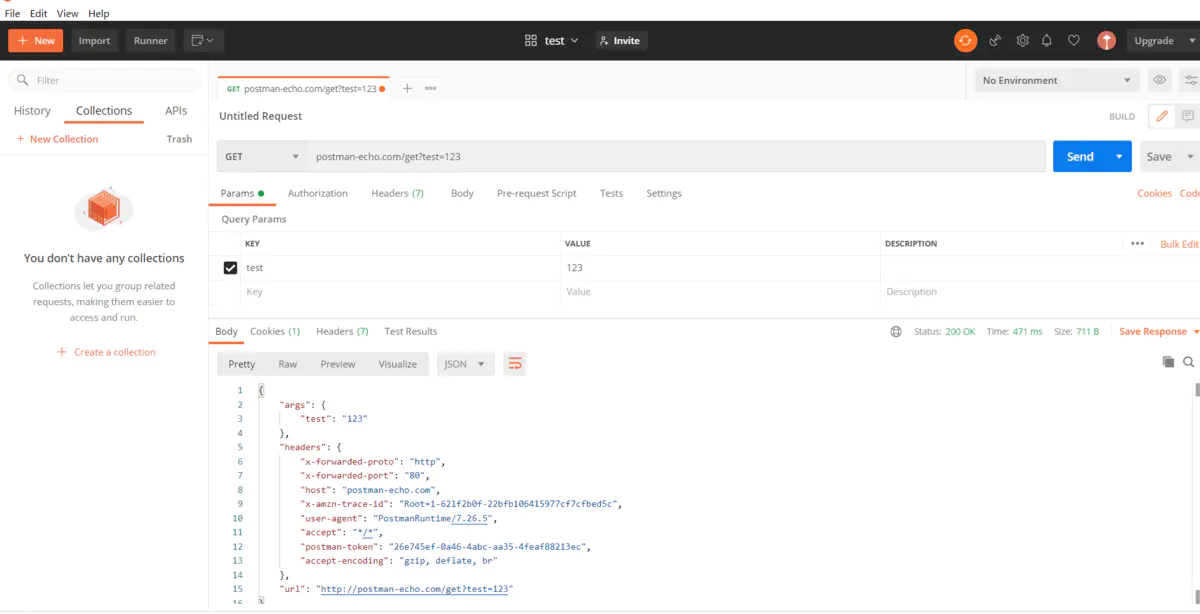Copy the response body with the copy icon

coord(1168,362)
